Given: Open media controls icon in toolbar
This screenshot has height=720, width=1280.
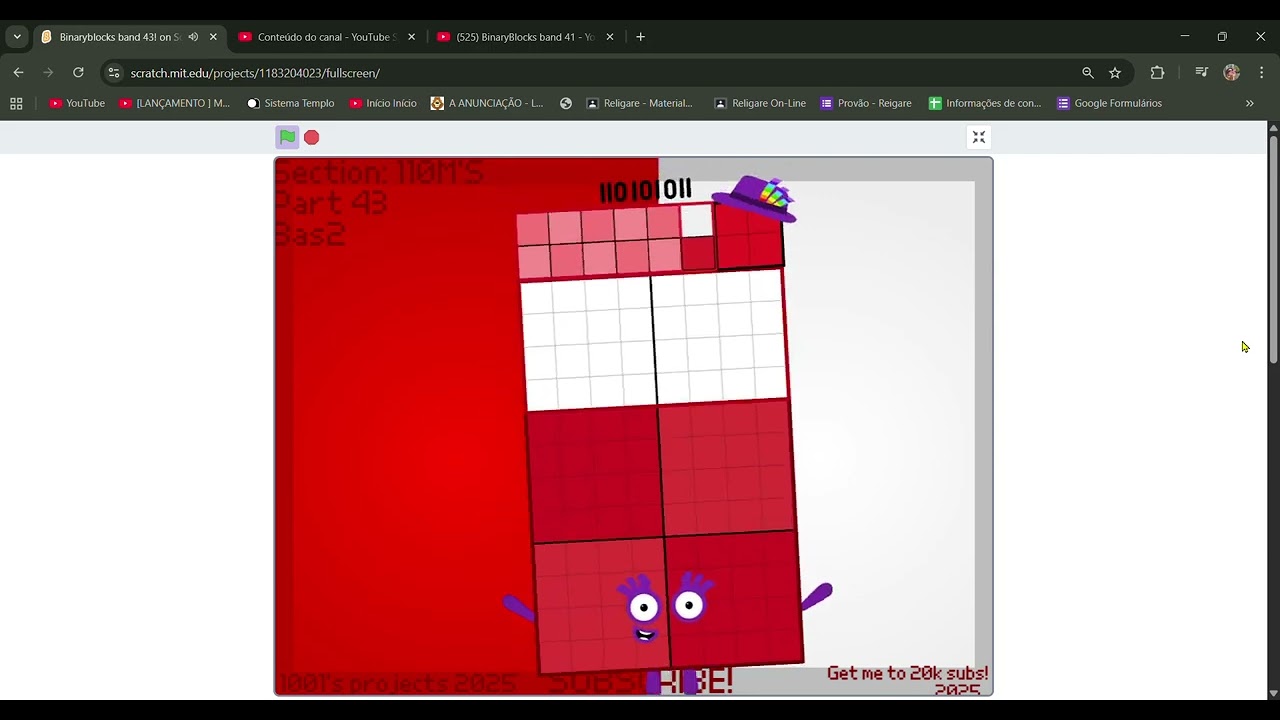Looking at the screenshot, I should (1201, 73).
